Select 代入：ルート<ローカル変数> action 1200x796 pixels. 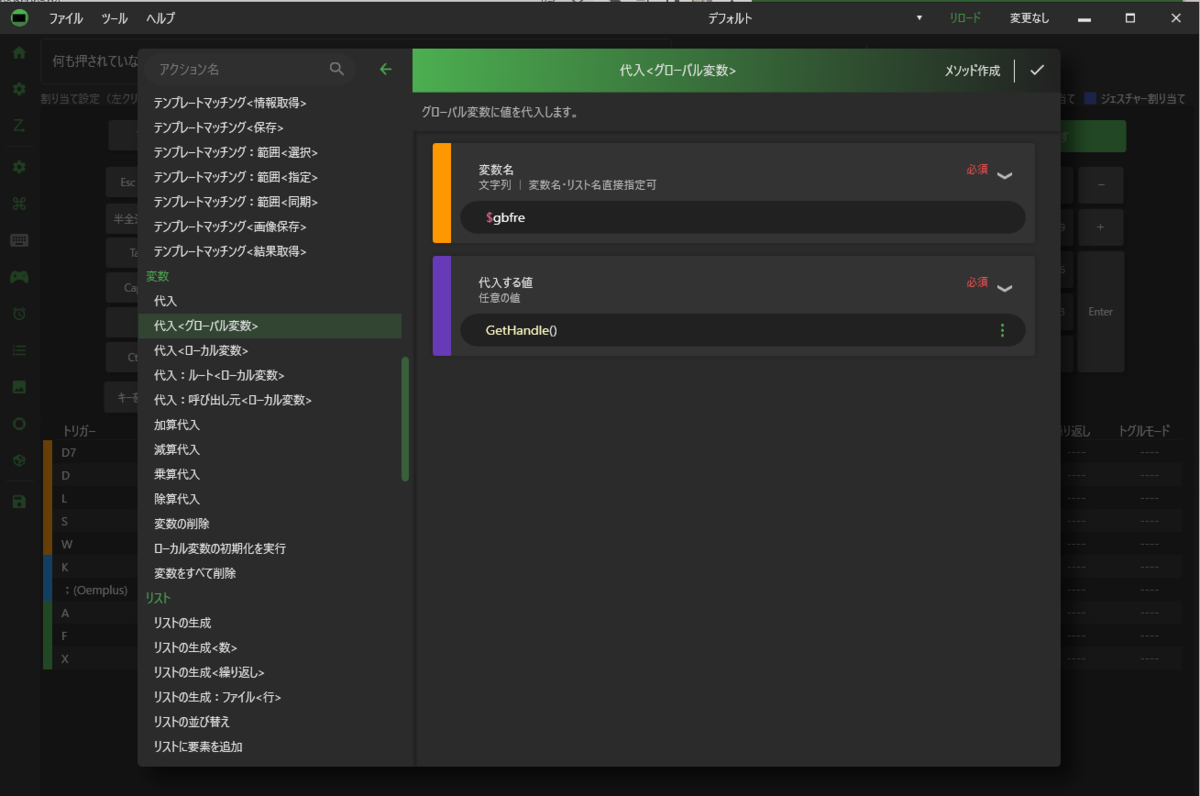point(270,375)
